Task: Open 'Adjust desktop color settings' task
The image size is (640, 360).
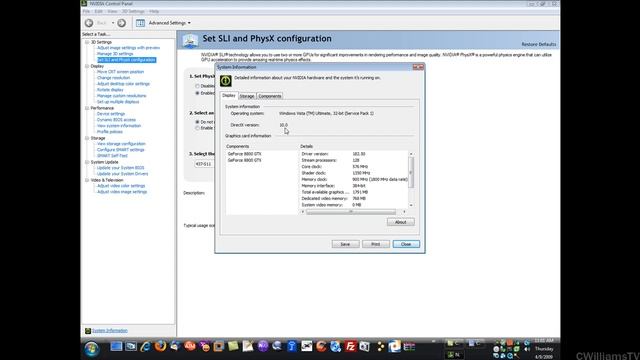Action: [x=124, y=84]
